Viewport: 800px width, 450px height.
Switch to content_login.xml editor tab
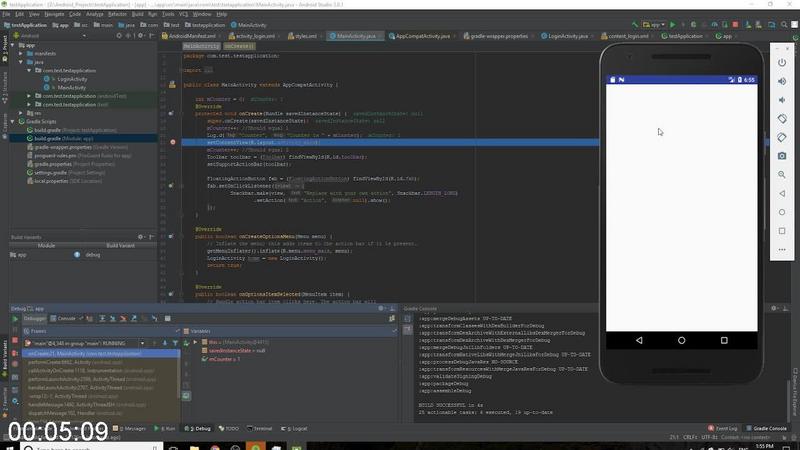pos(624,36)
